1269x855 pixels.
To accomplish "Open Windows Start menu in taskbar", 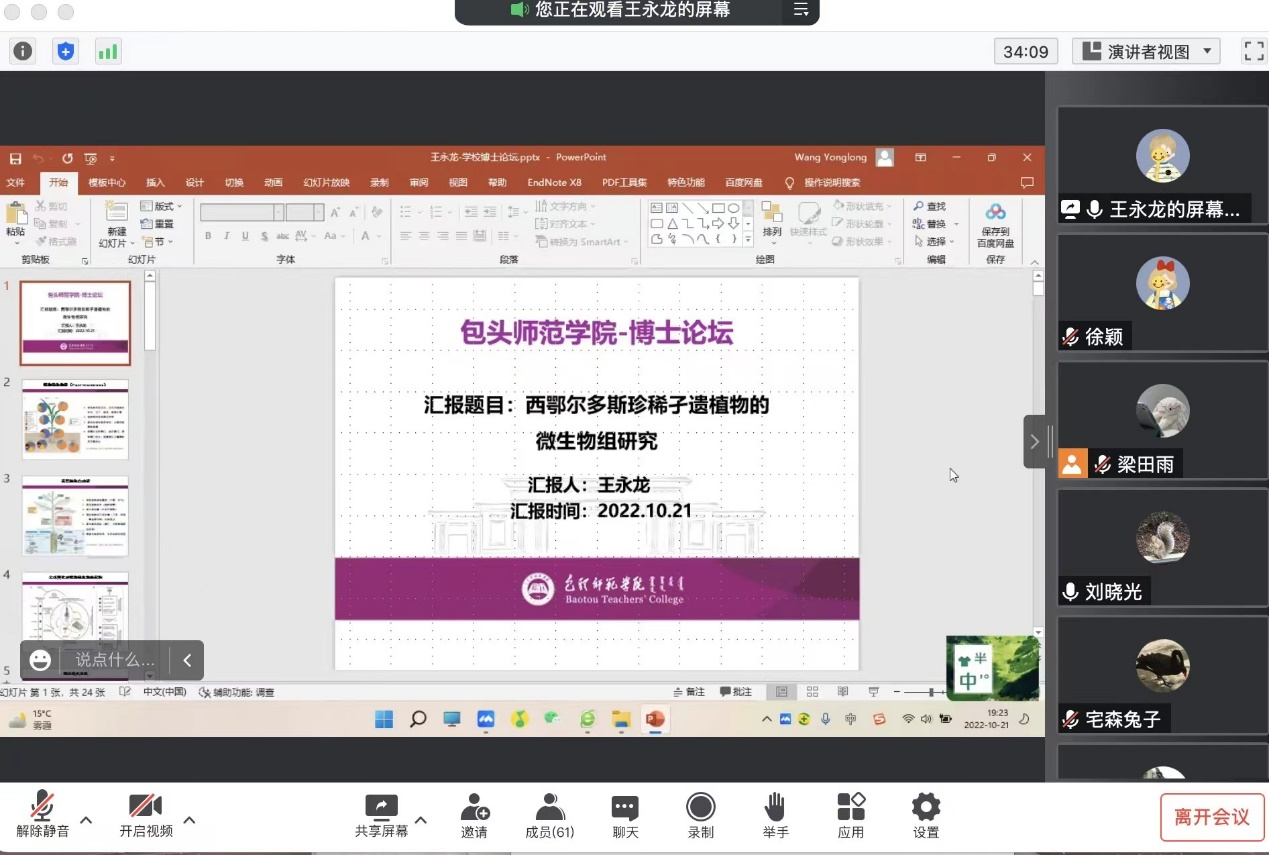I will tap(384, 718).
